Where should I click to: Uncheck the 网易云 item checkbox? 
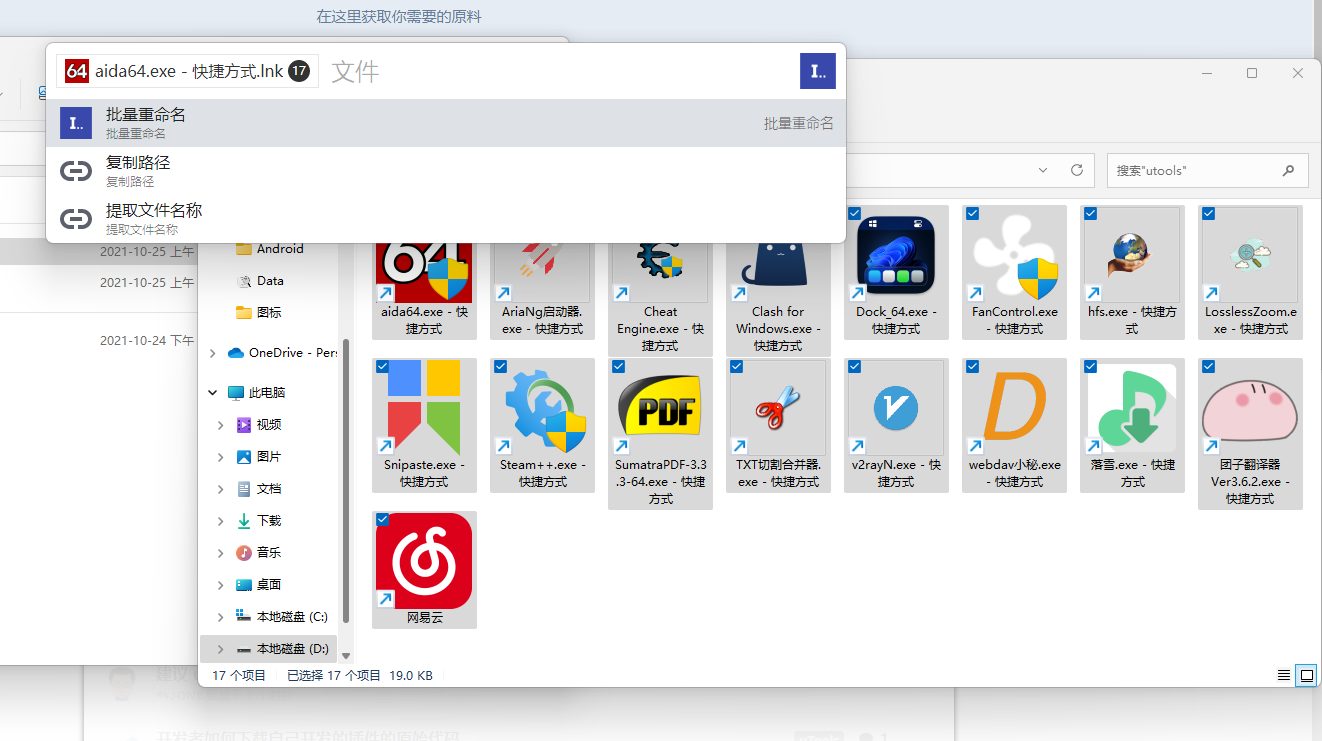pos(383,520)
